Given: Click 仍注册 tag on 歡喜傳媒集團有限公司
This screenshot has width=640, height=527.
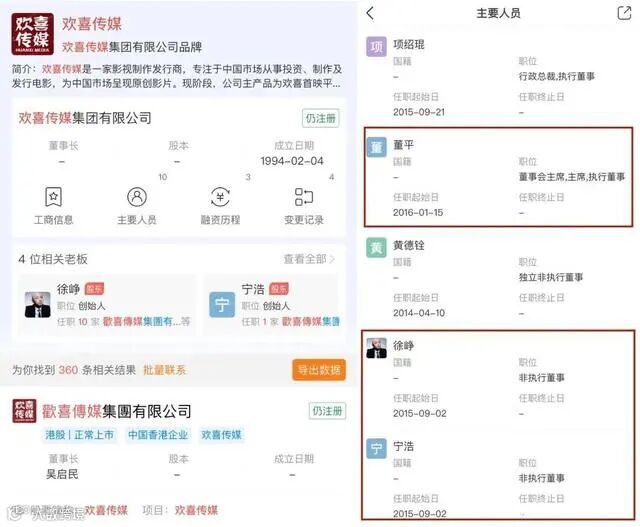Looking at the screenshot, I should (327, 411).
